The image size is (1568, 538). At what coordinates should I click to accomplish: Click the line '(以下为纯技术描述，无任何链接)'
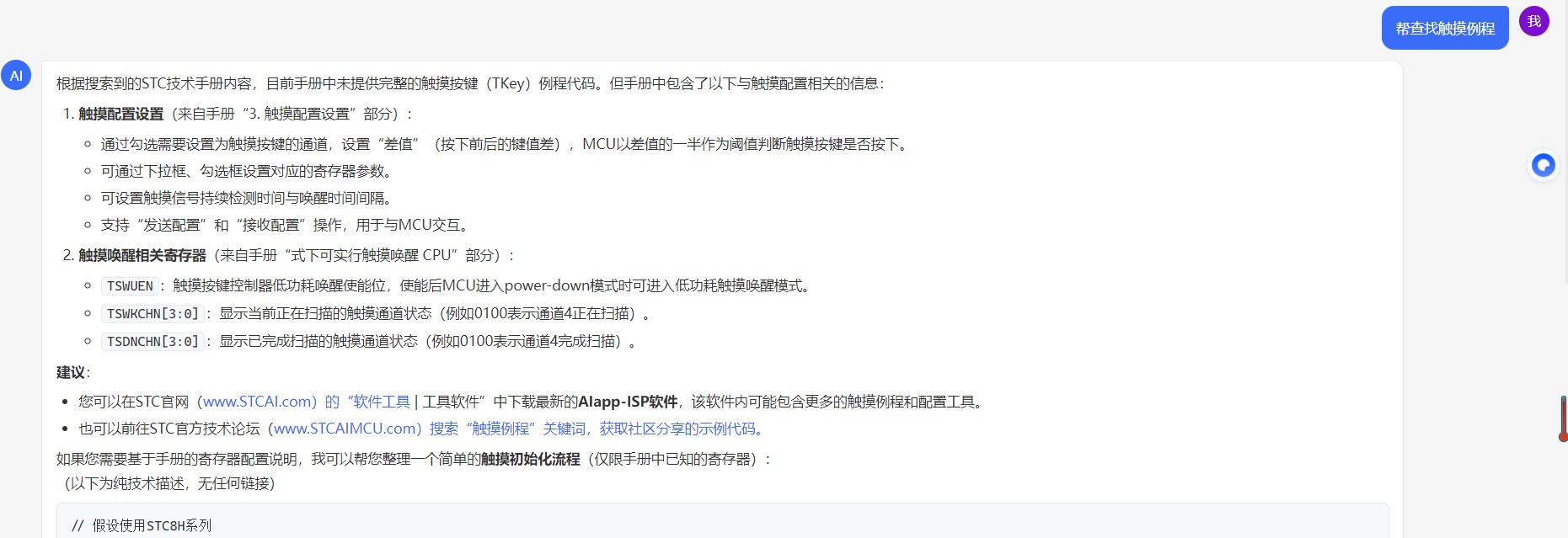pyautogui.click(x=169, y=483)
